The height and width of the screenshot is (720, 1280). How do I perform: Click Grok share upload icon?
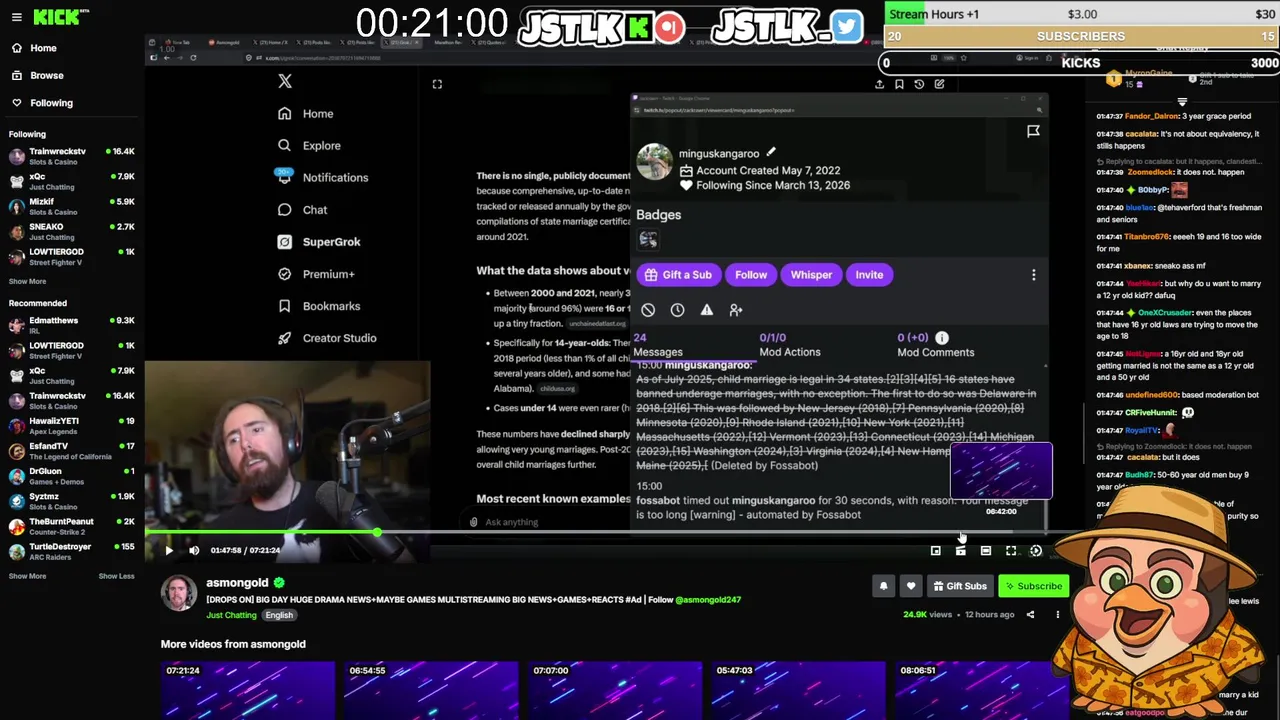tap(879, 84)
